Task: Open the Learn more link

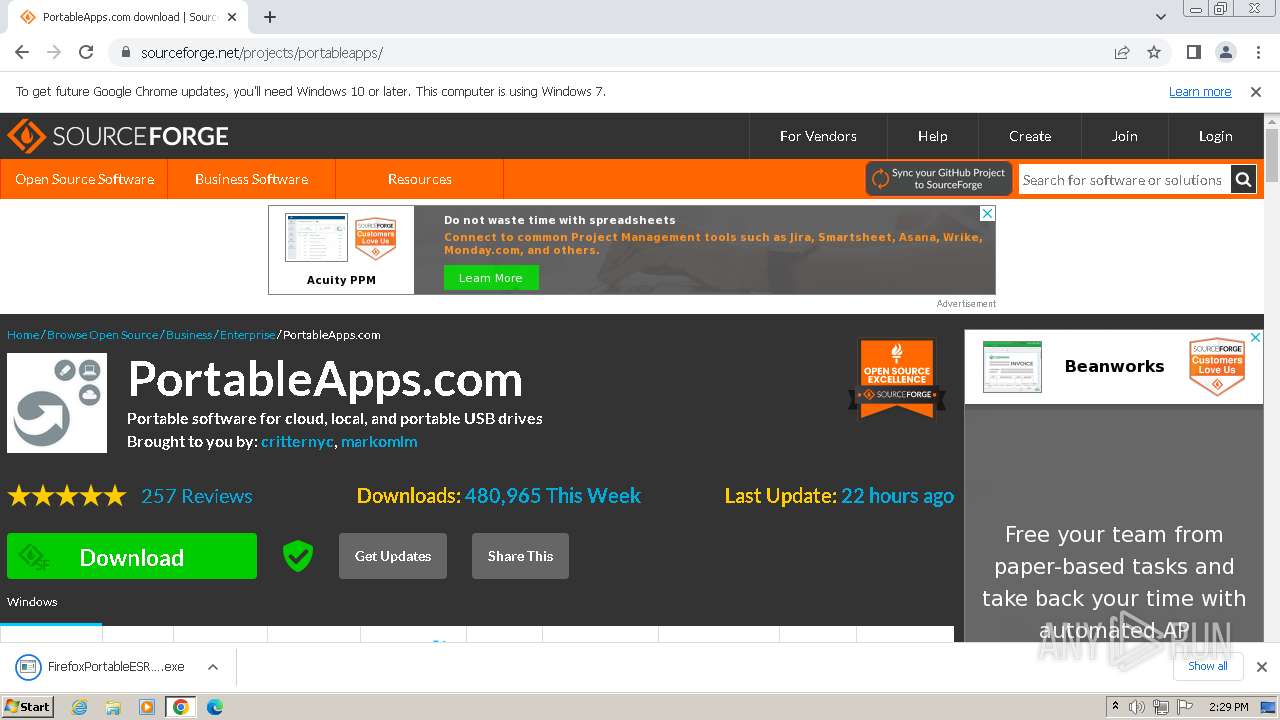Action: pos(1200,92)
